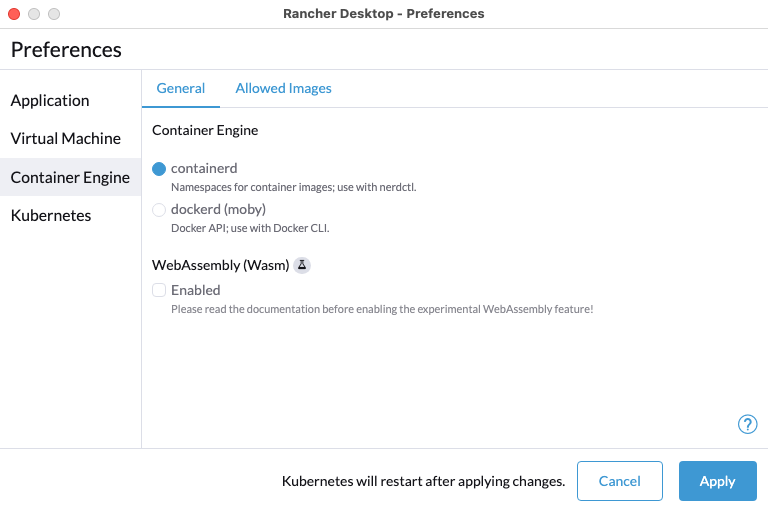
Task: Click the Rancher Desktop - Preferences title bar
Action: tap(384, 14)
